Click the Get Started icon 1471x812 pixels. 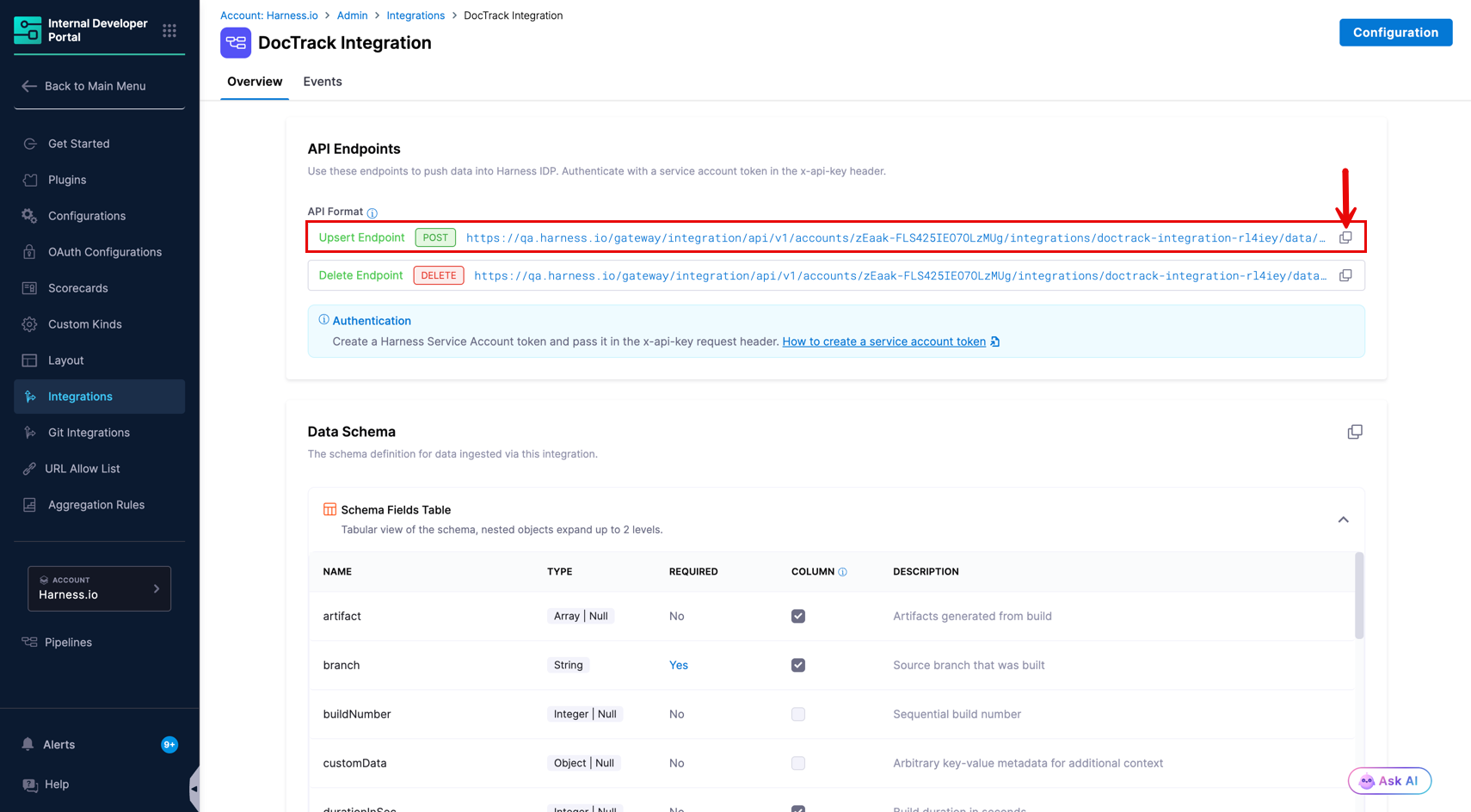pos(30,144)
